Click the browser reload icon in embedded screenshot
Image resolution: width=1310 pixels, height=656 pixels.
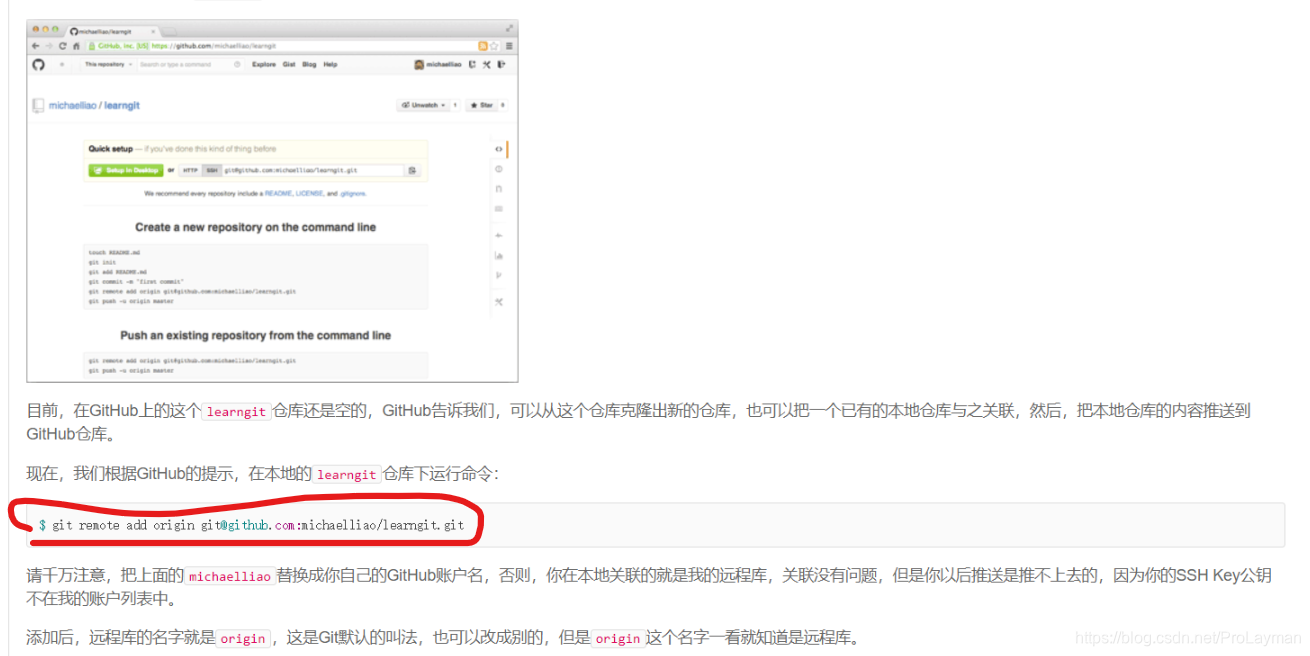[63, 46]
